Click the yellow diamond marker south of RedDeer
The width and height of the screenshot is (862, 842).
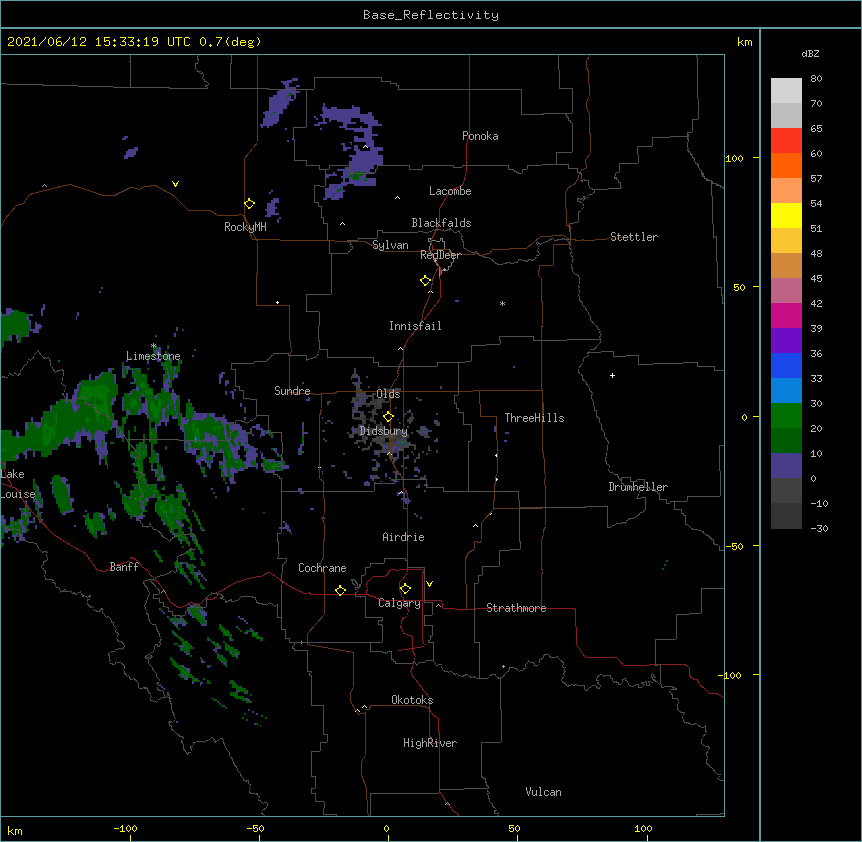coord(425,281)
